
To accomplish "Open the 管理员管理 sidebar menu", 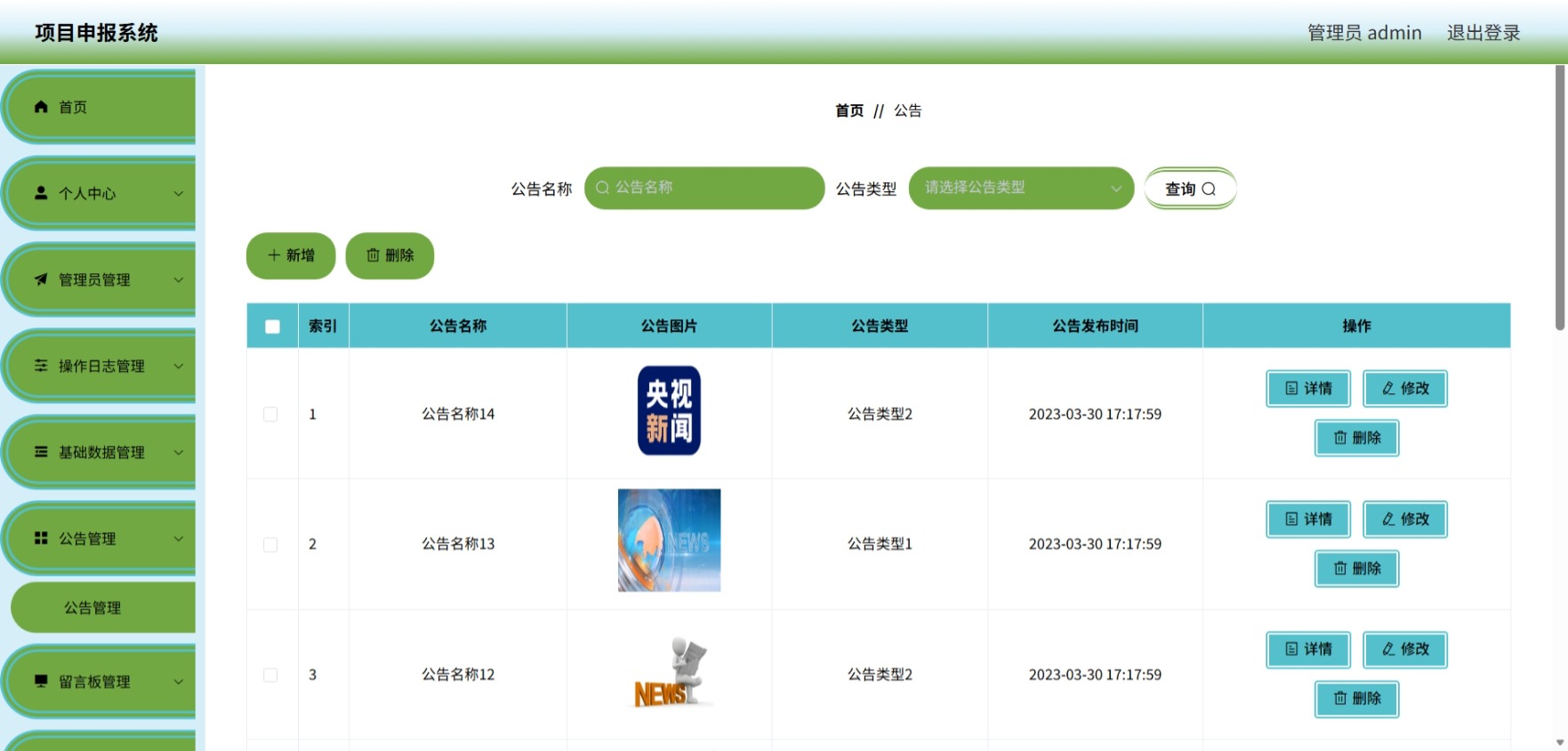I will pos(100,279).
